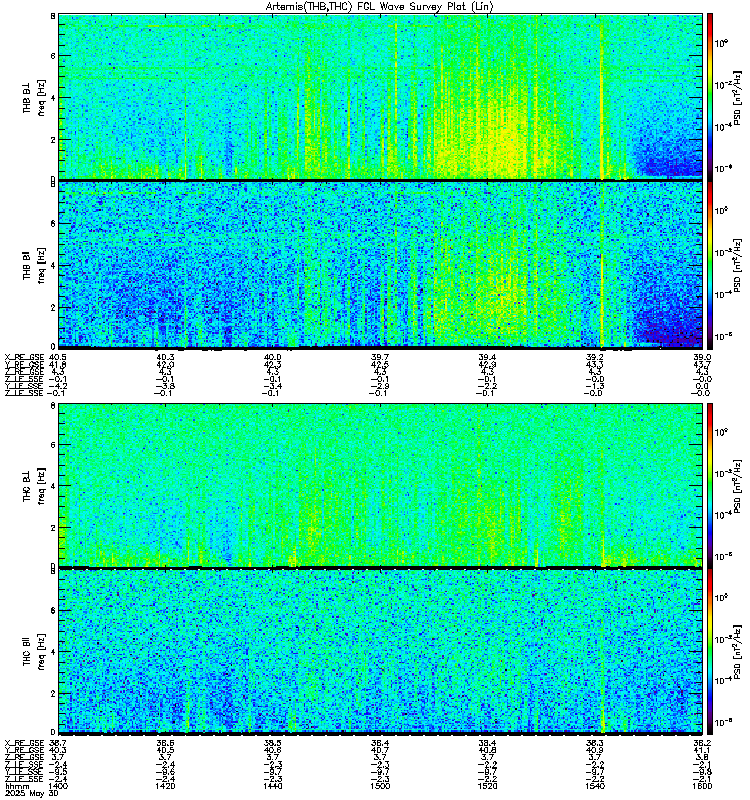
Task: Click the PSD color bar beside THB B∥ panel
Action: (x=710, y=264)
